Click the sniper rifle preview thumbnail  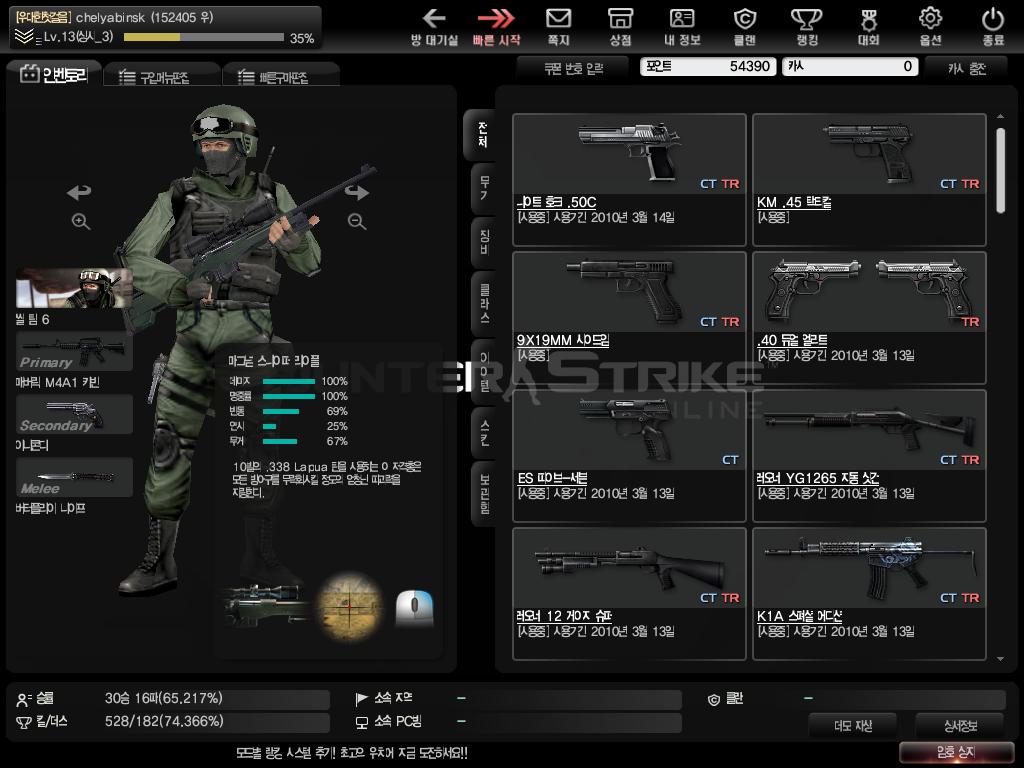click(x=268, y=605)
